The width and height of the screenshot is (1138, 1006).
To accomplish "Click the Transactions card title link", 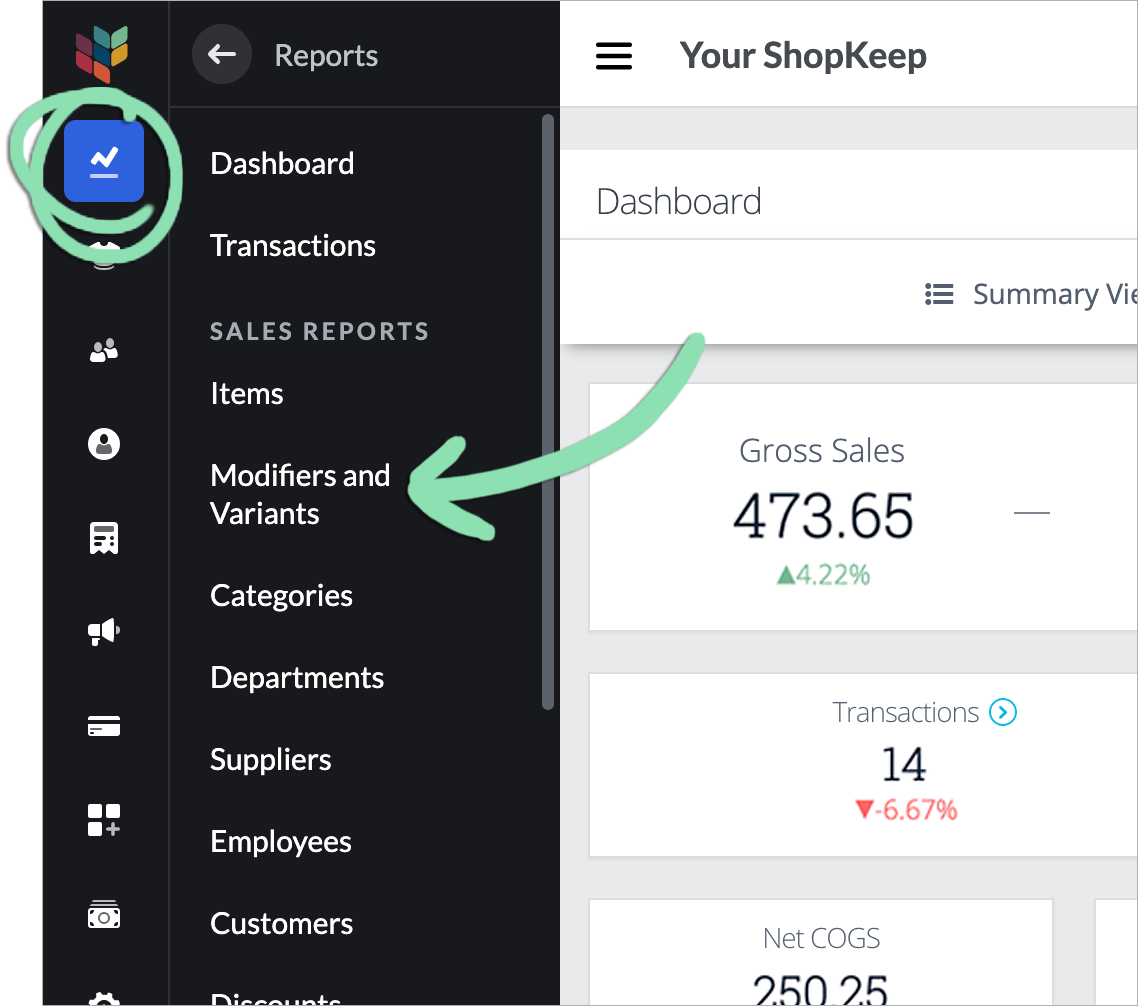I will 905,712.
